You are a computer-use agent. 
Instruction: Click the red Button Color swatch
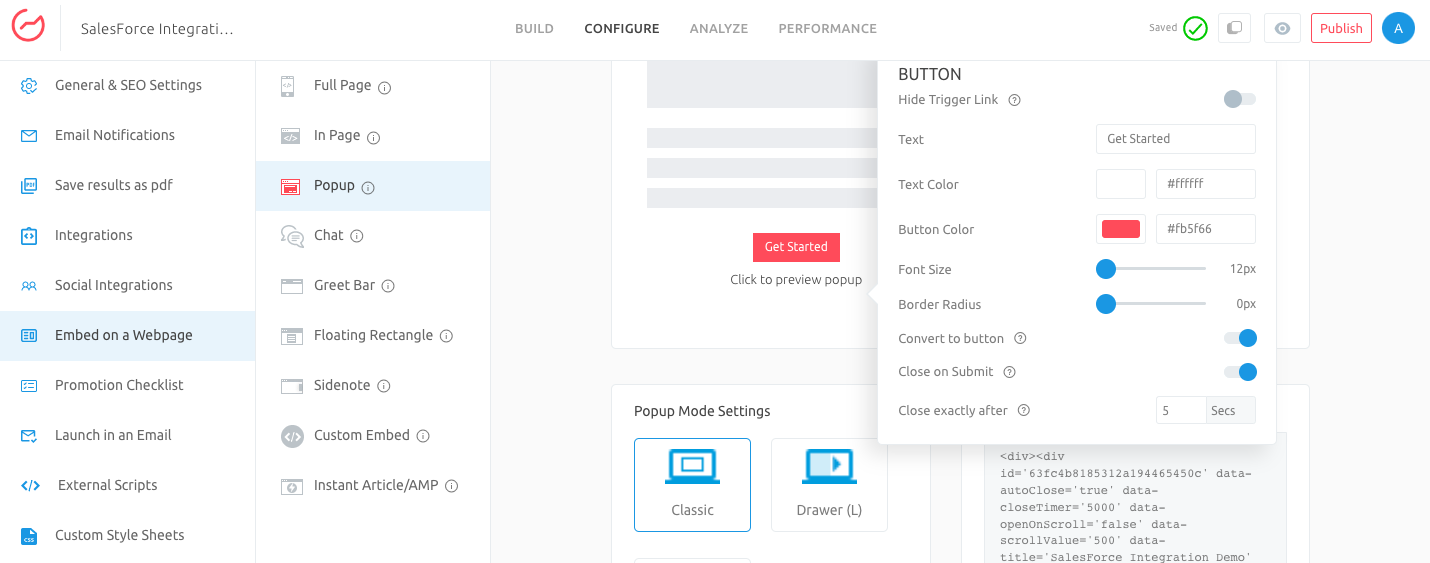1121,229
